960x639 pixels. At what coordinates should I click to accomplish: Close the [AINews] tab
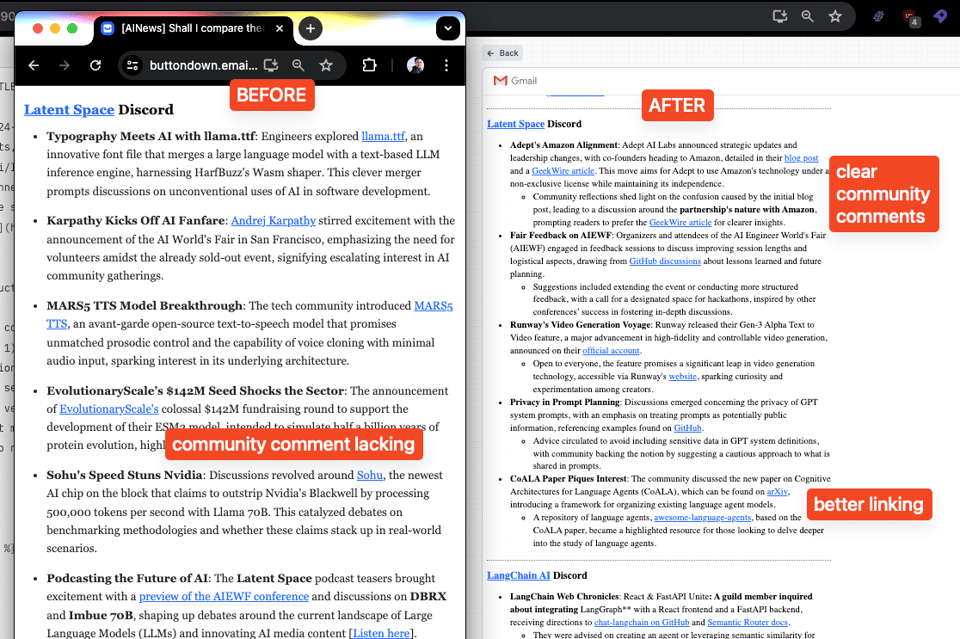280,29
